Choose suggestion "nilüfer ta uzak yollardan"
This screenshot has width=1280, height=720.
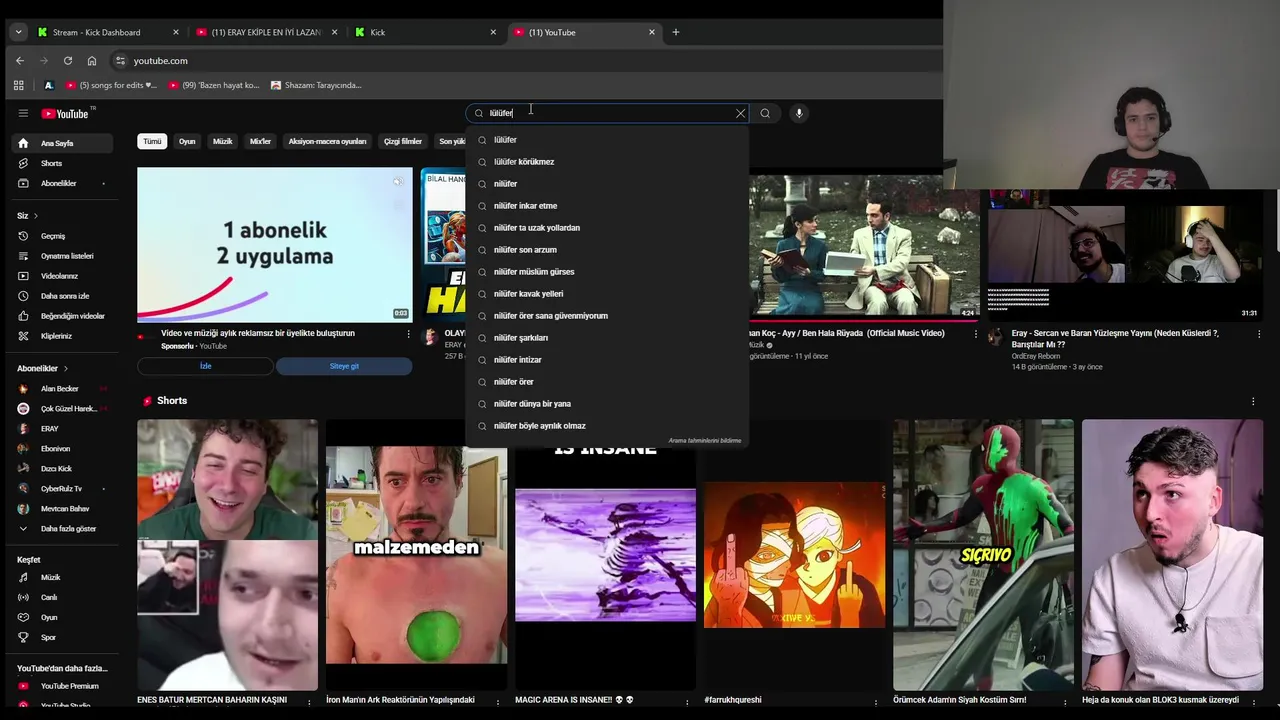tap(607, 228)
